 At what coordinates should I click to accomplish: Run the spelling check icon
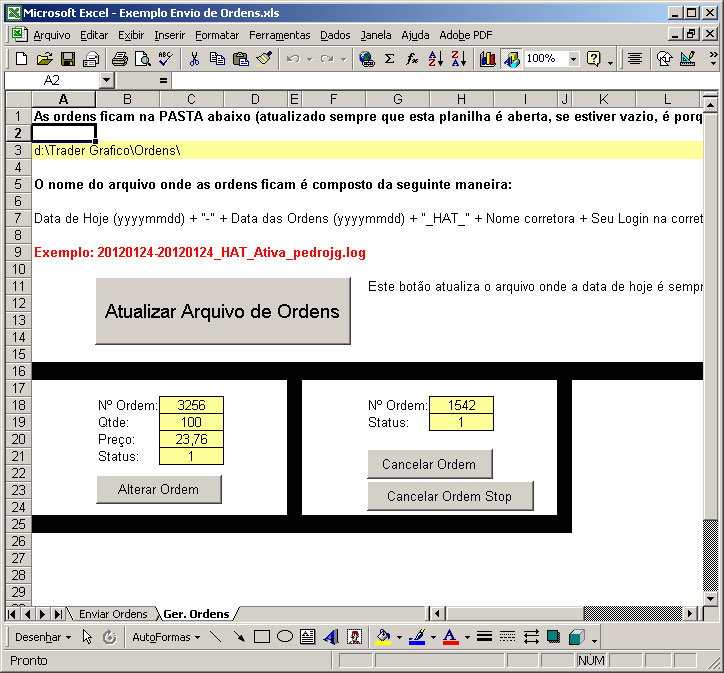(165, 59)
